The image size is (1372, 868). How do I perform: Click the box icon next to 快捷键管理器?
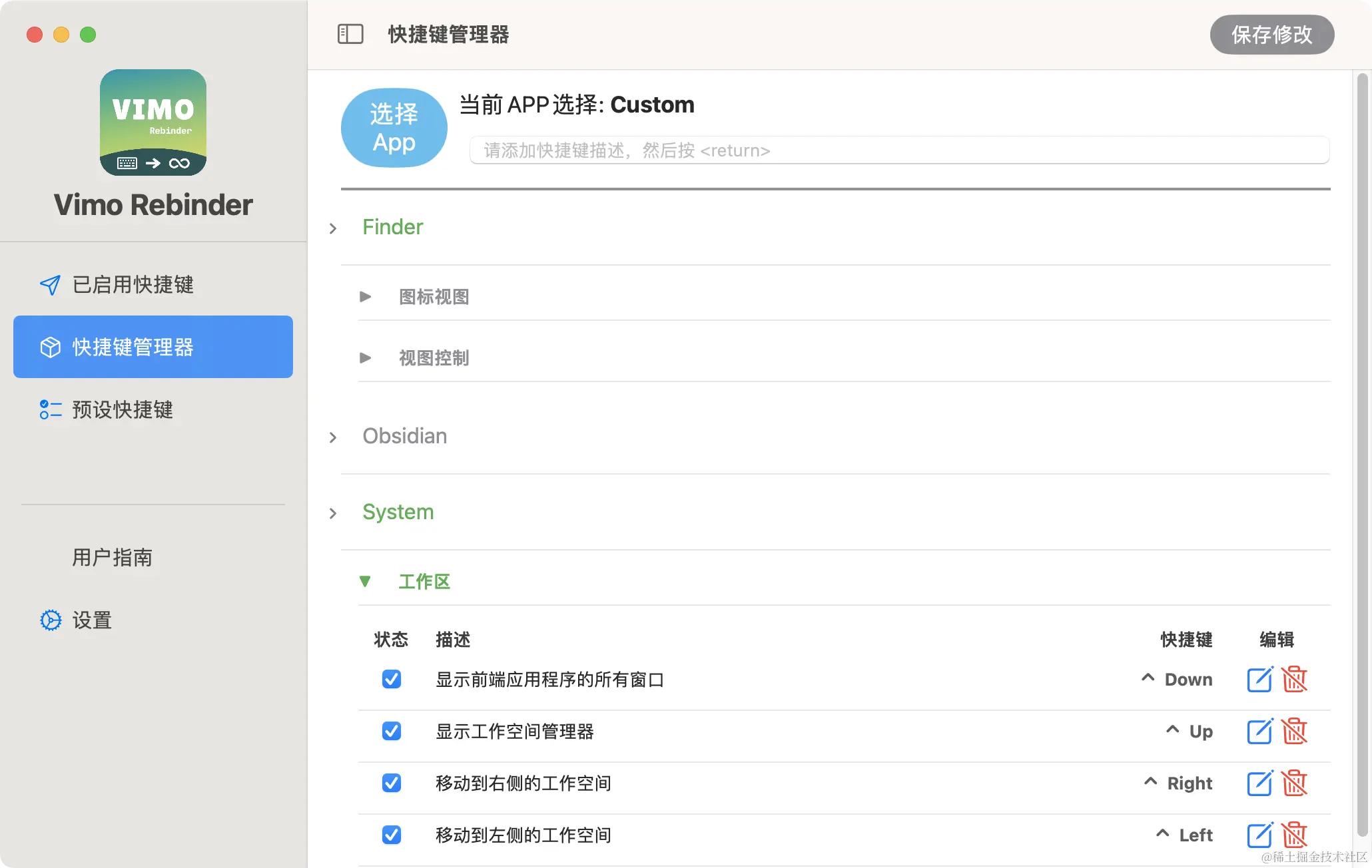(x=50, y=347)
